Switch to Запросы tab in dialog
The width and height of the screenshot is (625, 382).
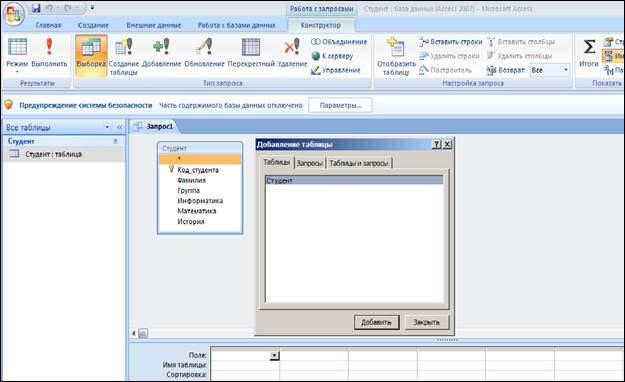(310, 163)
